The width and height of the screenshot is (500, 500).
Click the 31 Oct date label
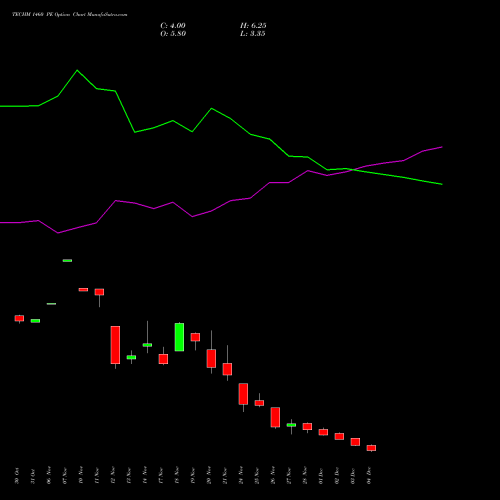pos(33,476)
